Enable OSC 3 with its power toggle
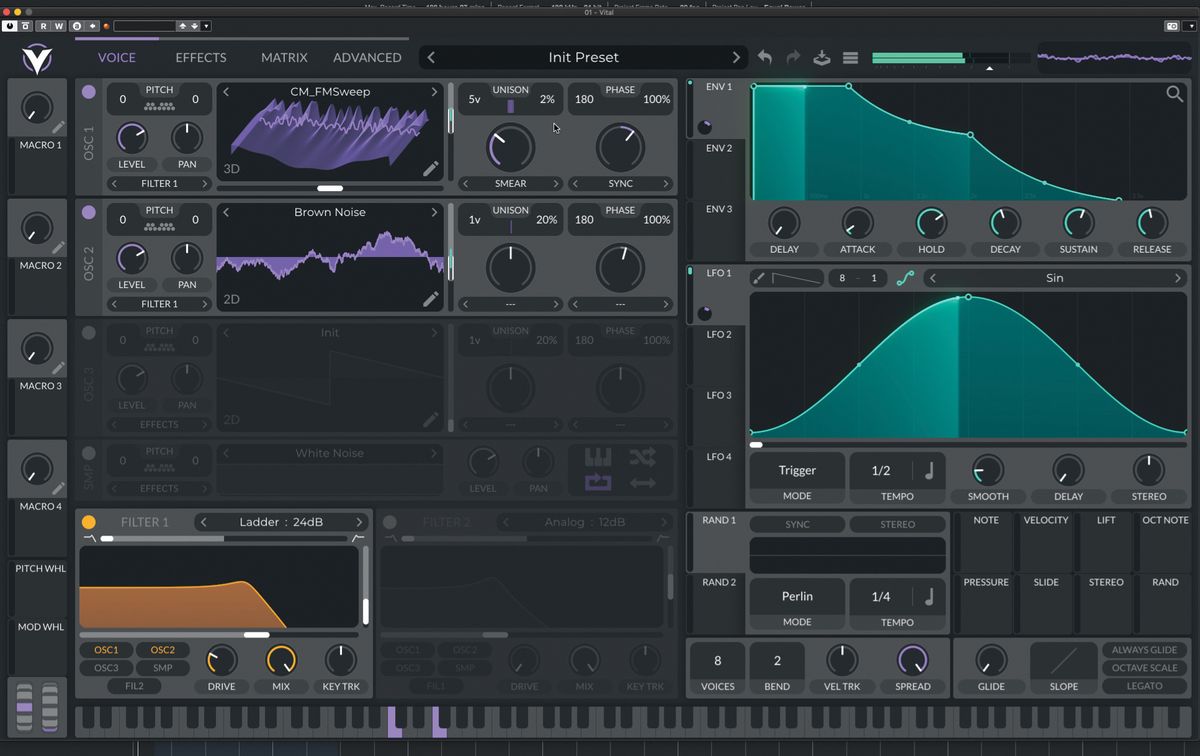Screen dimensions: 1200x756 click(88, 332)
